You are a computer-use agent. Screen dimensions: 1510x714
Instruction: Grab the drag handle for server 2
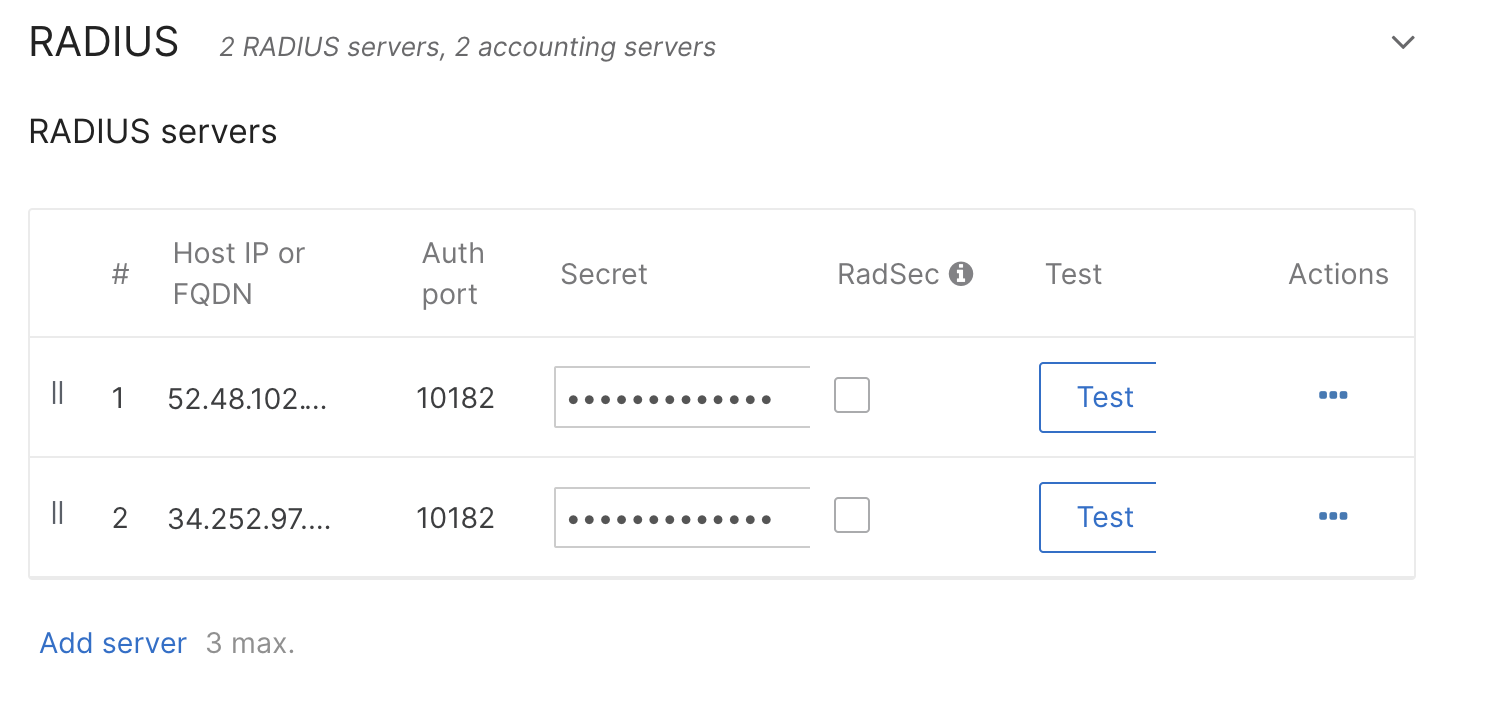(58, 514)
